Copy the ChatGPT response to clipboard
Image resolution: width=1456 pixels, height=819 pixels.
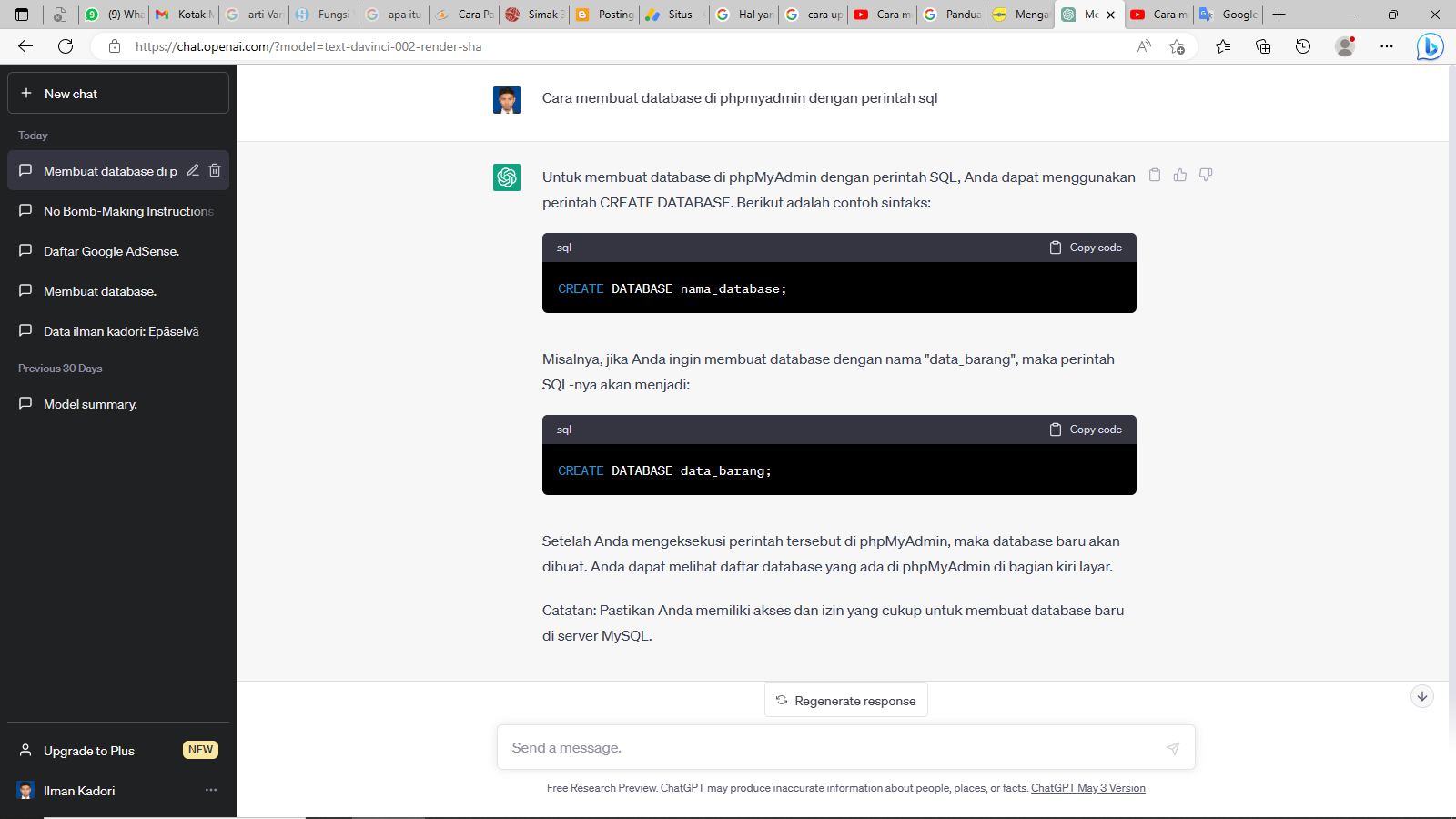pyautogui.click(x=1155, y=175)
